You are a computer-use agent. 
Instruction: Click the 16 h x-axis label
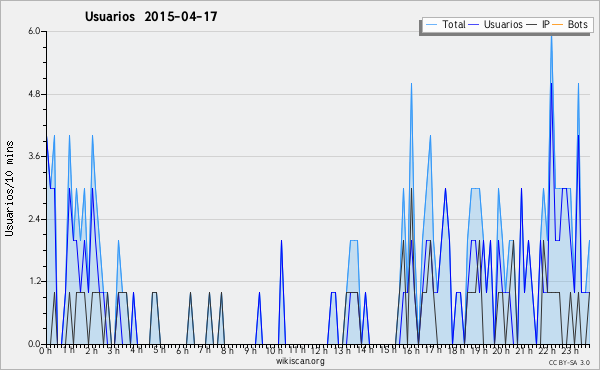(411, 351)
